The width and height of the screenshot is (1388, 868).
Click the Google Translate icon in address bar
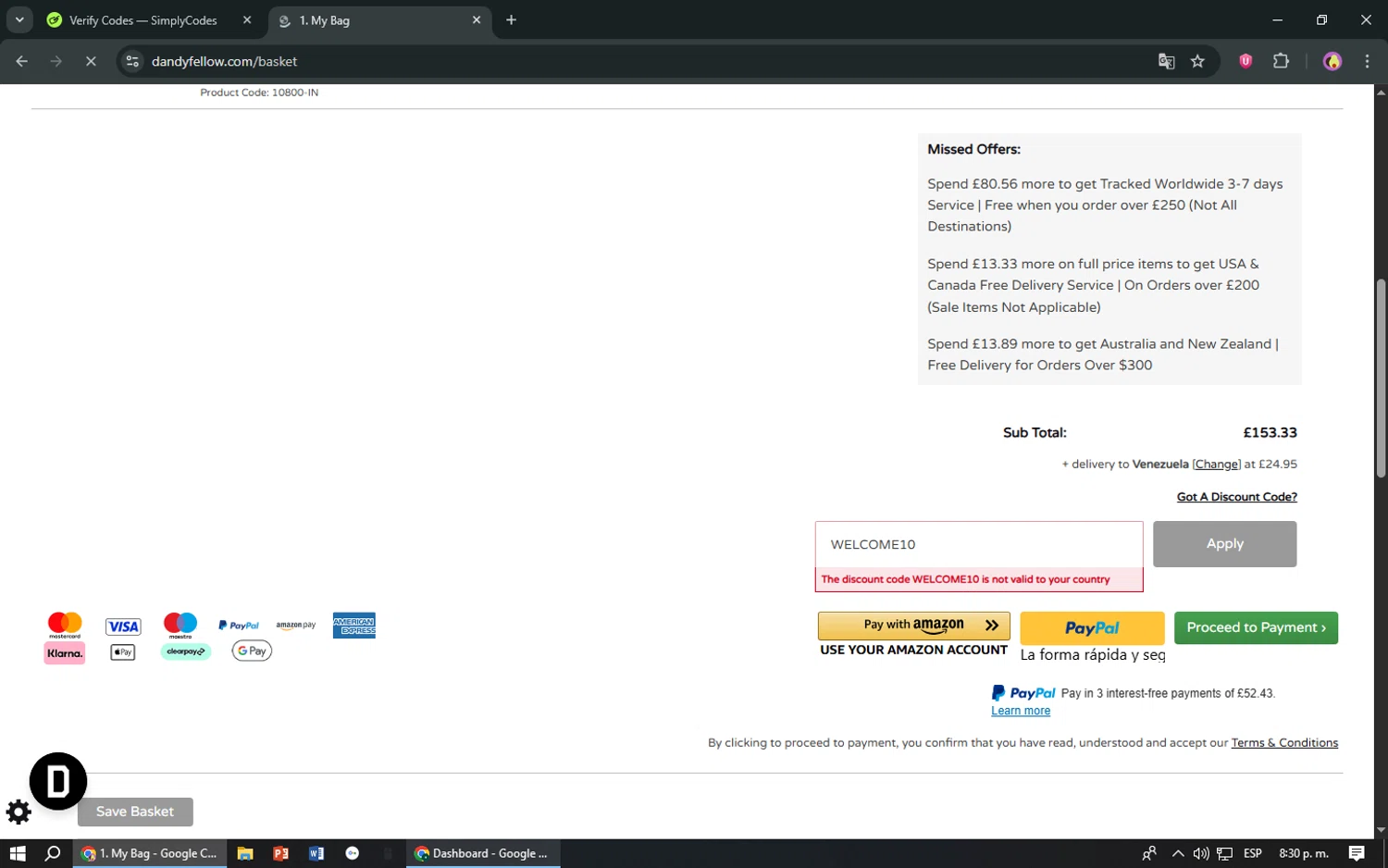[1166, 61]
